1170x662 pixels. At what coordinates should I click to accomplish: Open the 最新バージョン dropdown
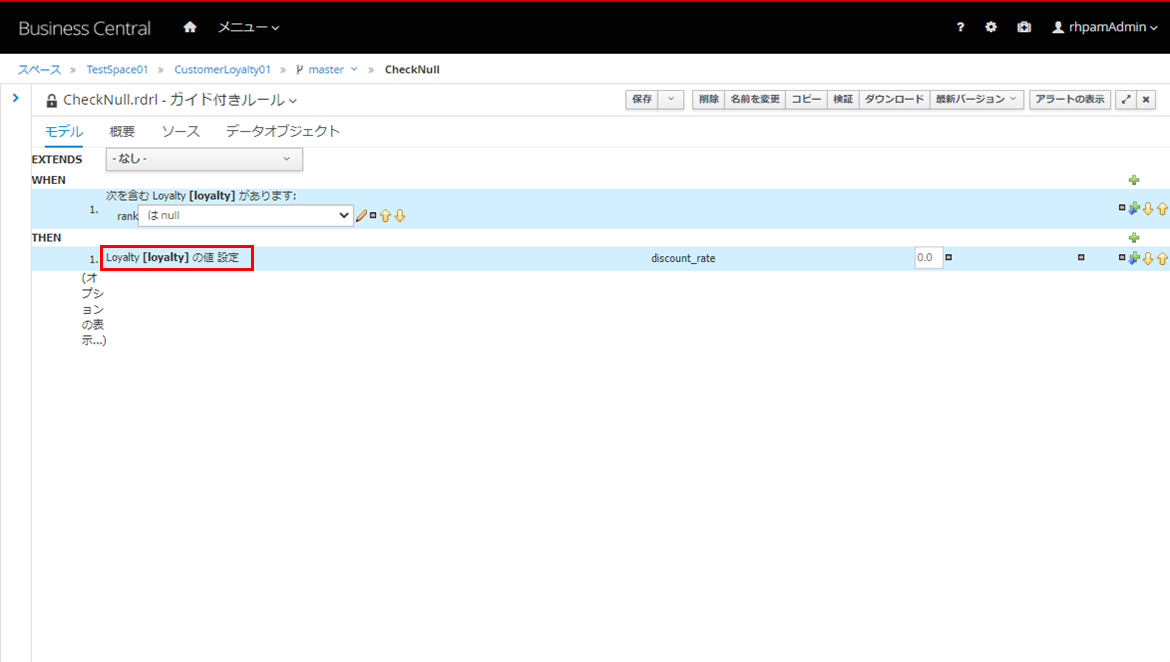[975, 99]
